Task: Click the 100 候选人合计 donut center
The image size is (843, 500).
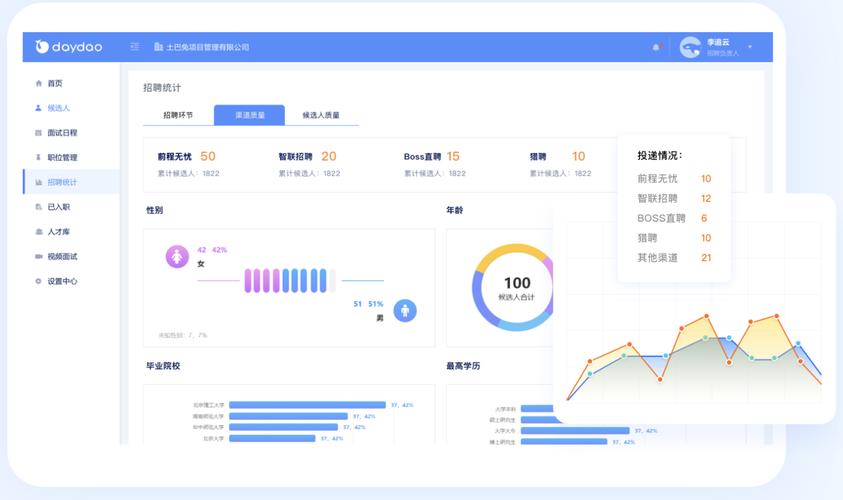Action: pos(517,288)
